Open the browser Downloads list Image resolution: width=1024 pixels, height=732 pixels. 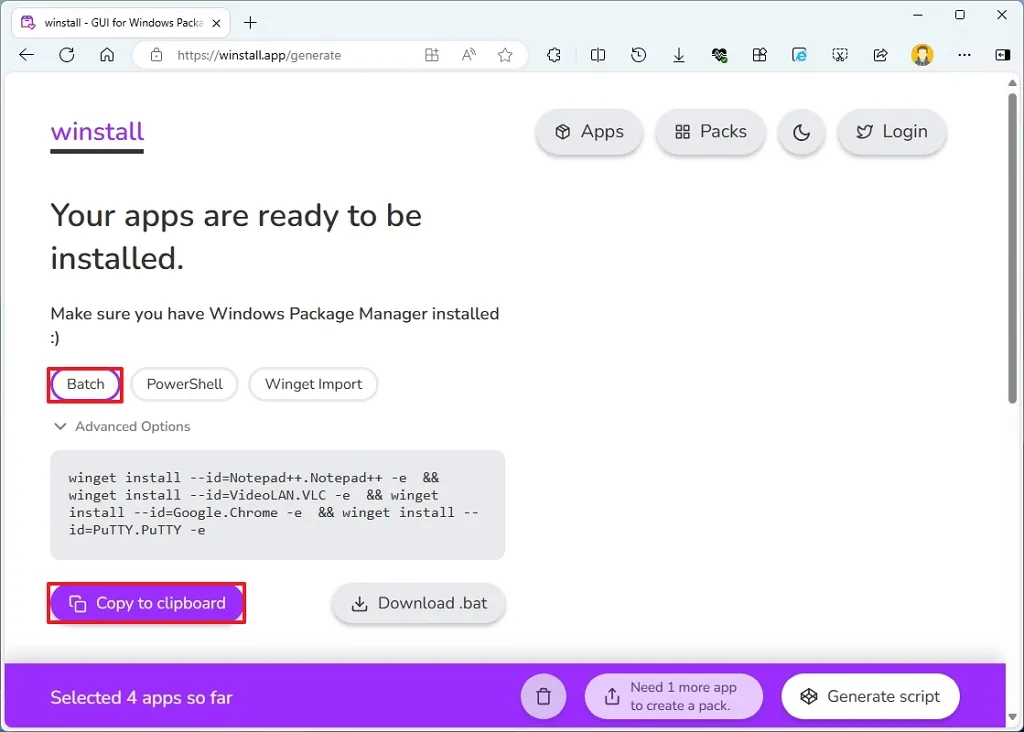pos(679,55)
